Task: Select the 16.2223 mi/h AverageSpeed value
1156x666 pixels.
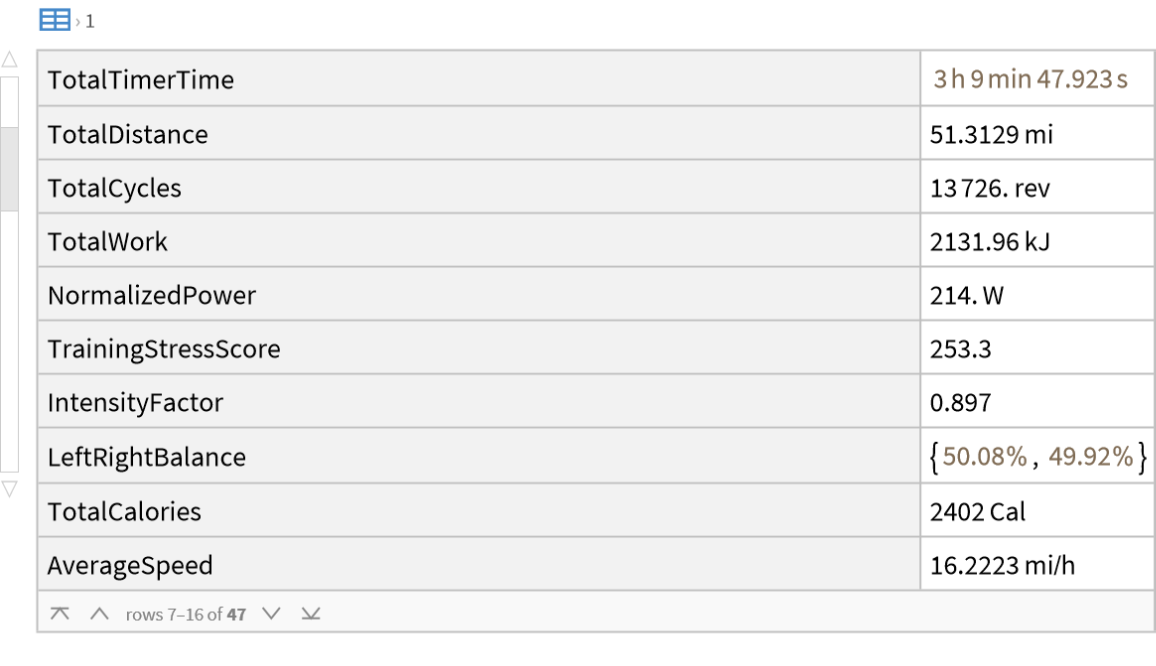Action: 1003,566
